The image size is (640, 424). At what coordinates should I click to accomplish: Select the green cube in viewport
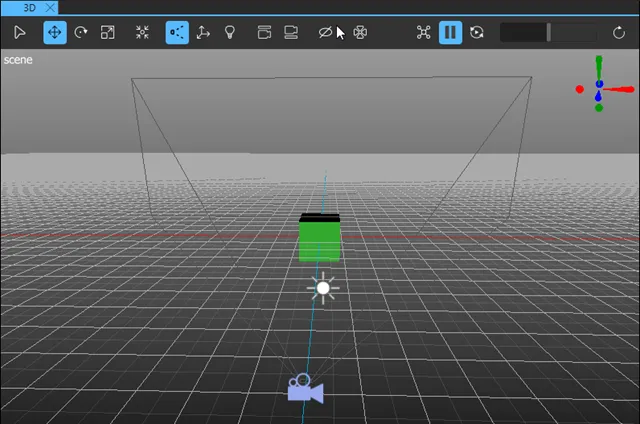coord(320,241)
